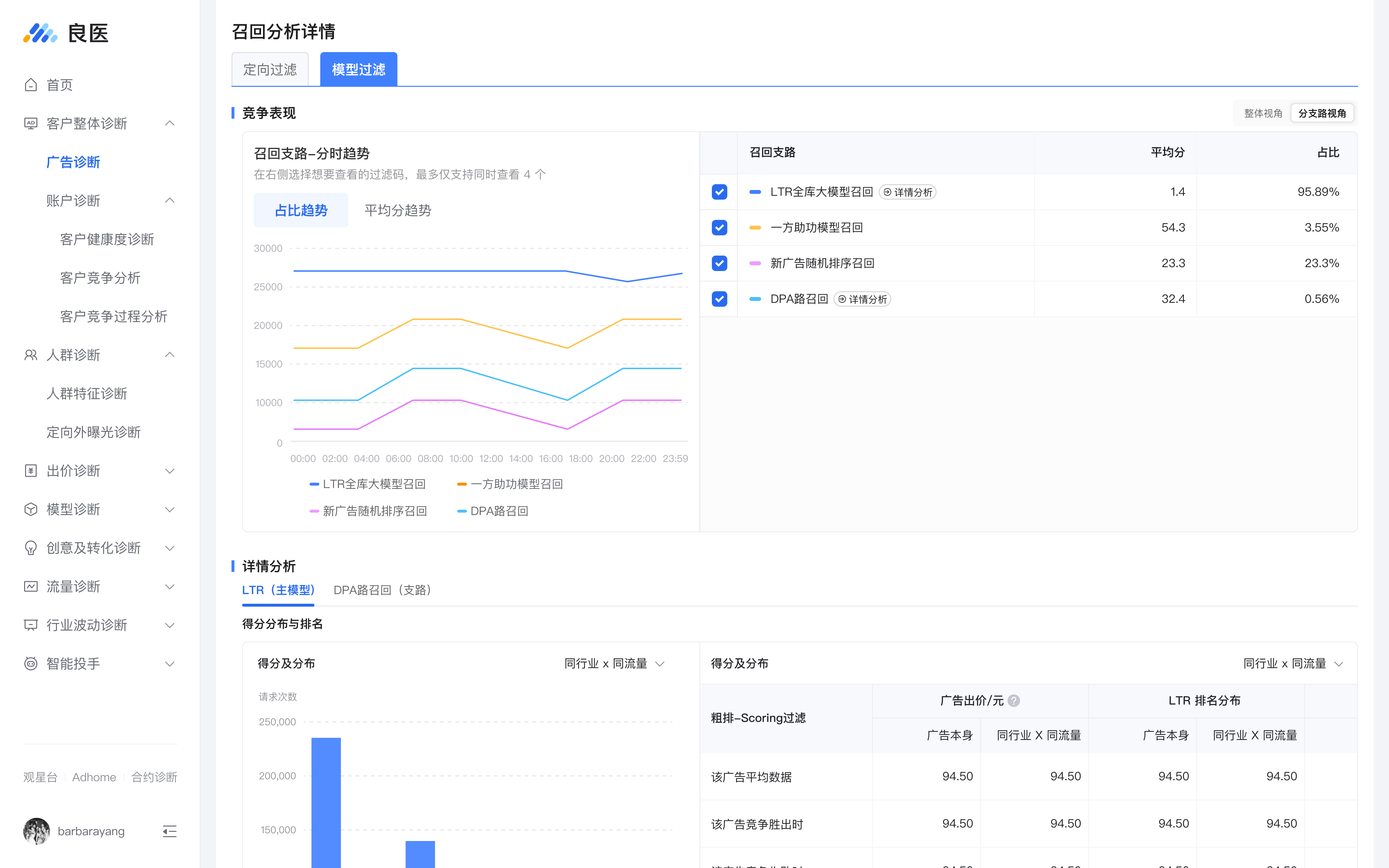Open the Adhome footer link

coord(94,777)
